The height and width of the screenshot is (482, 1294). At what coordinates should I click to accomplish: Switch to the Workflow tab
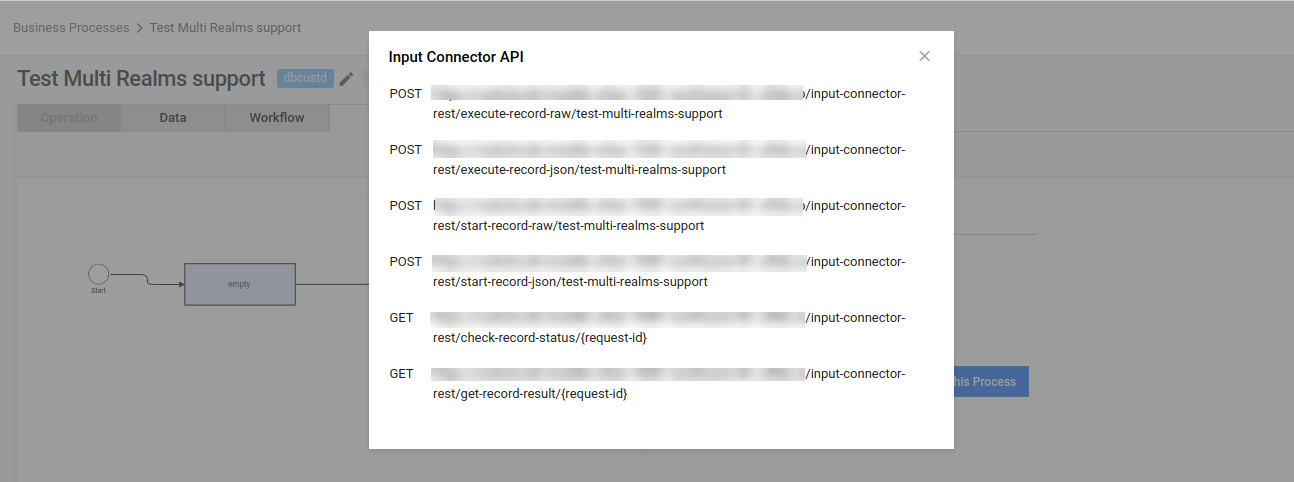click(277, 118)
